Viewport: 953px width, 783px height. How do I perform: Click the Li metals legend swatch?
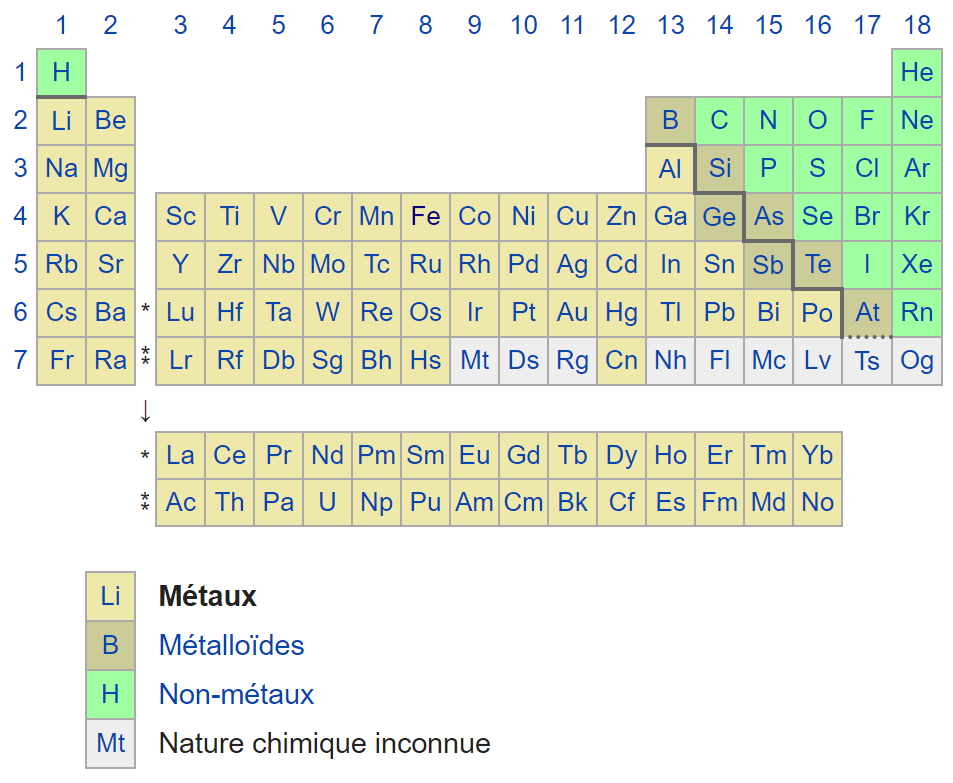pyautogui.click(x=110, y=597)
